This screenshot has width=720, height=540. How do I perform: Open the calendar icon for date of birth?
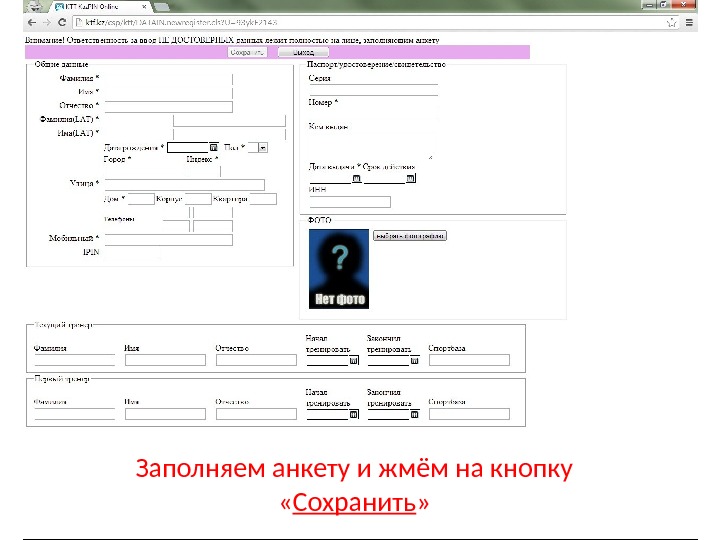click(x=214, y=147)
